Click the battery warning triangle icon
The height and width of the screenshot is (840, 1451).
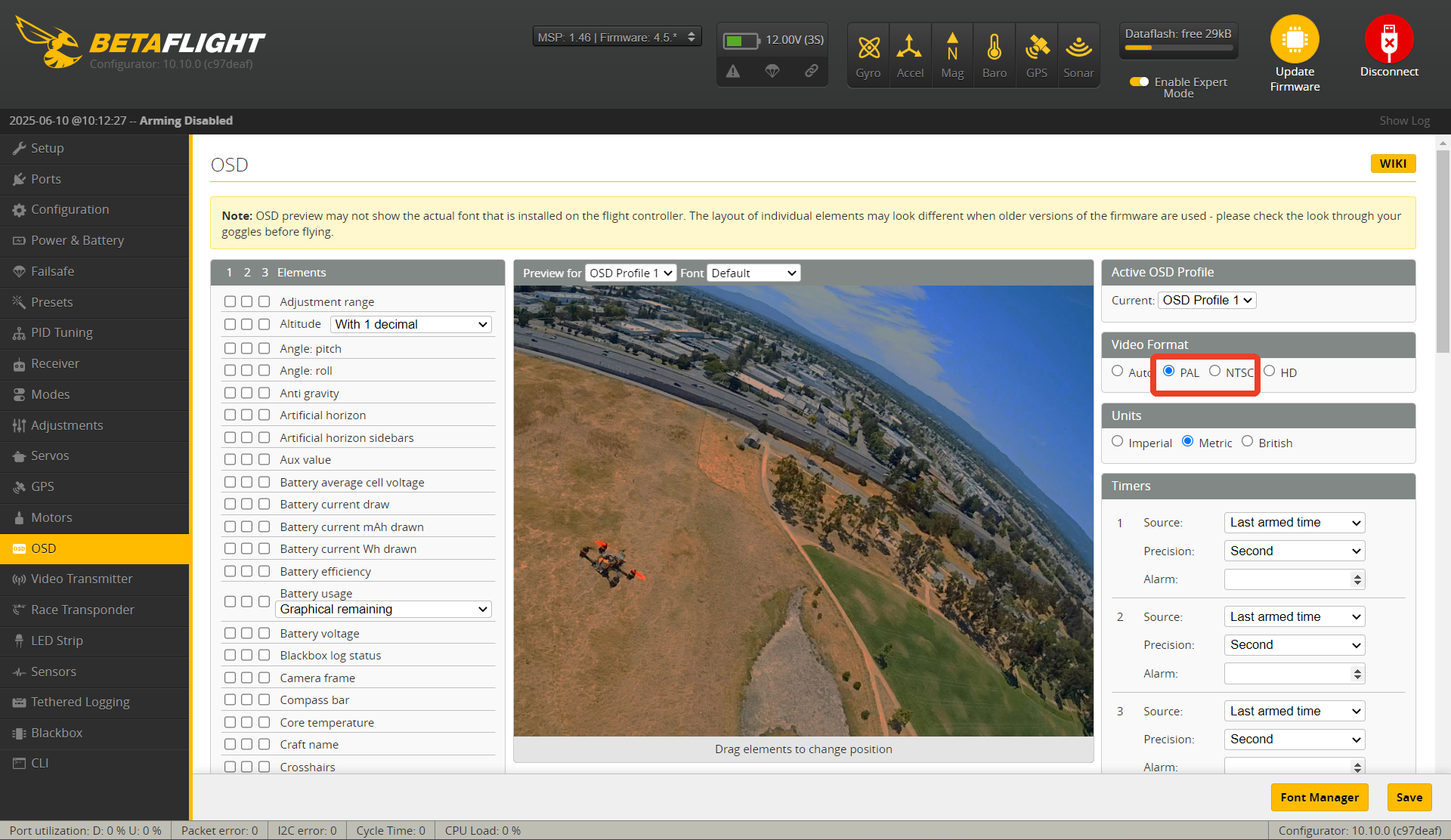click(733, 71)
